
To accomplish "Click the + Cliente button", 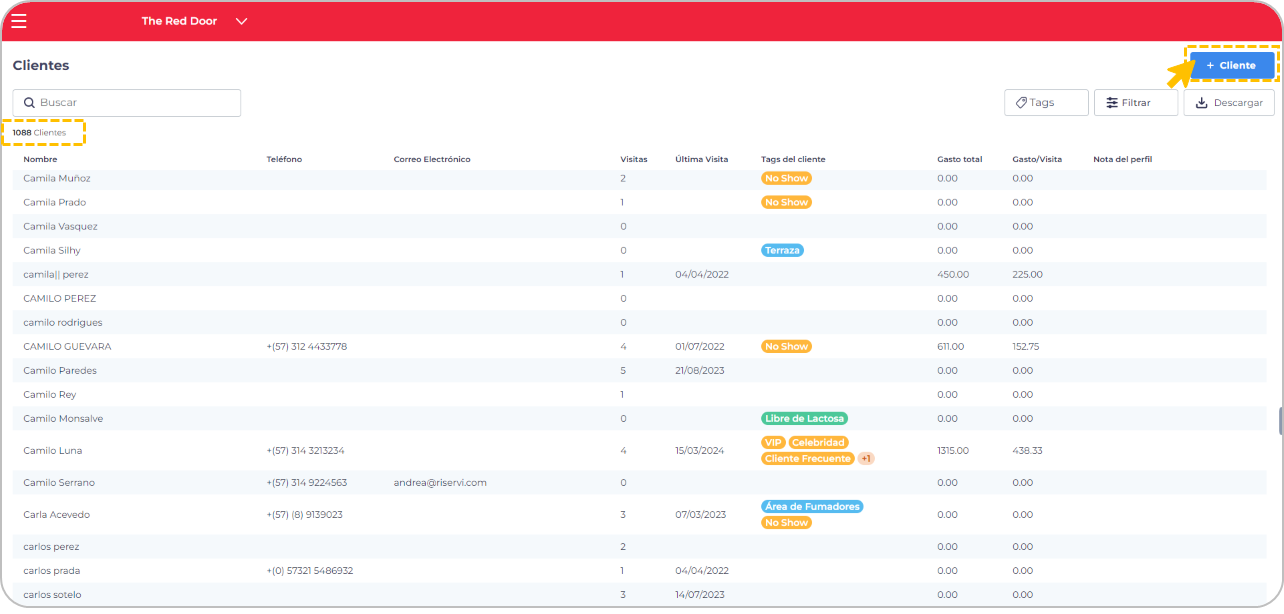I will pyautogui.click(x=1231, y=65).
